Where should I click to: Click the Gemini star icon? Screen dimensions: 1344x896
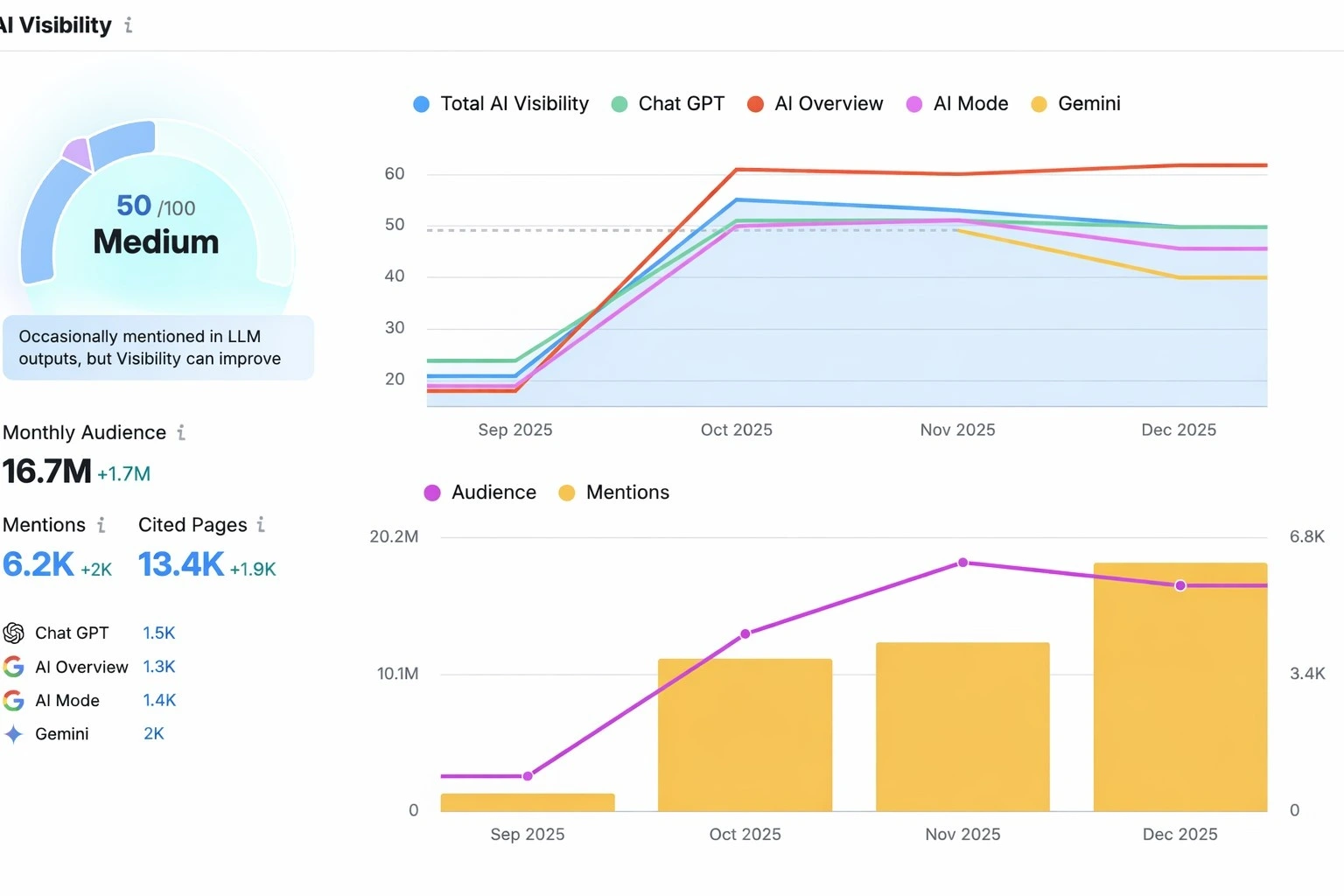[x=13, y=733]
